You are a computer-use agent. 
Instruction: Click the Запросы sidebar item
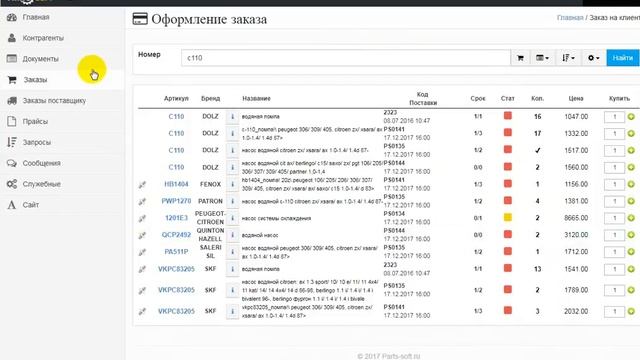(37, 142)
